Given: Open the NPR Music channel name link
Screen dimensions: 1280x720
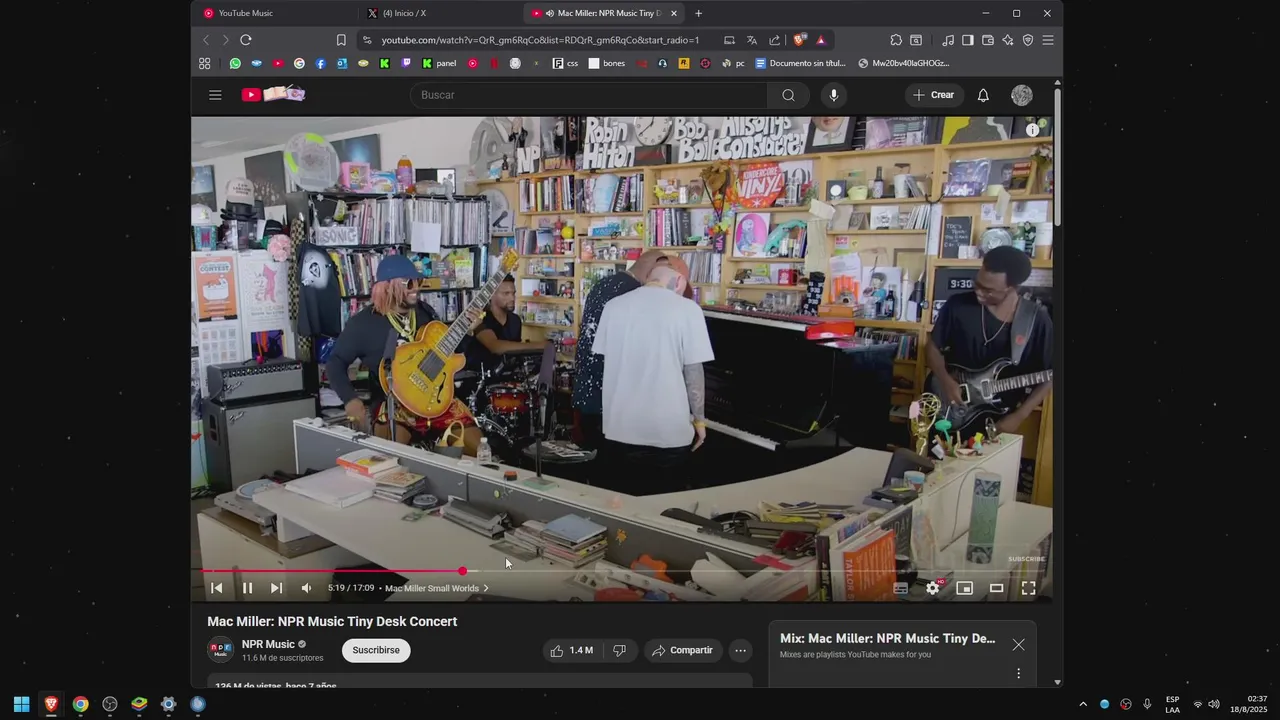Looking at the screenshot, I should pos(268,645).
